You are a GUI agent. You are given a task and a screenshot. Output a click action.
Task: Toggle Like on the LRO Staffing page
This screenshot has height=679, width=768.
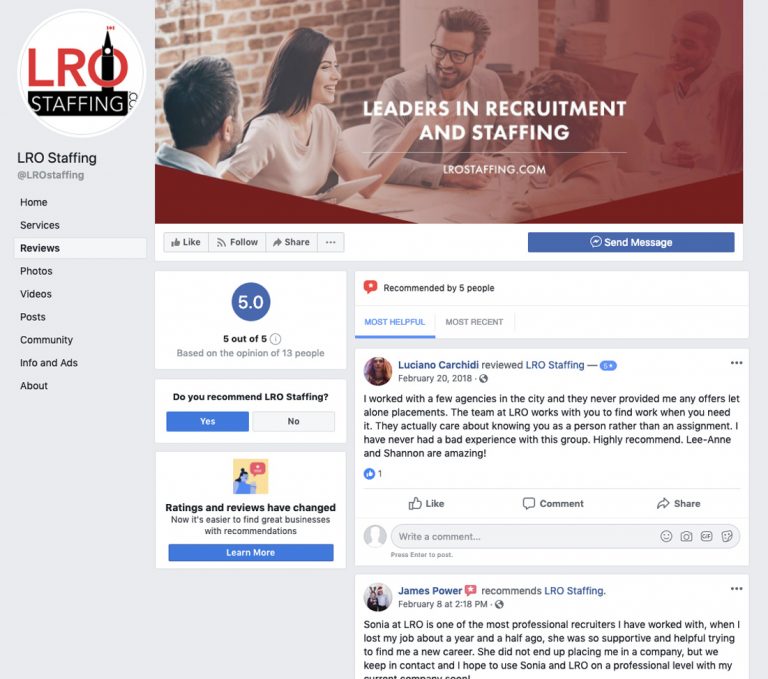click(186, 242)
